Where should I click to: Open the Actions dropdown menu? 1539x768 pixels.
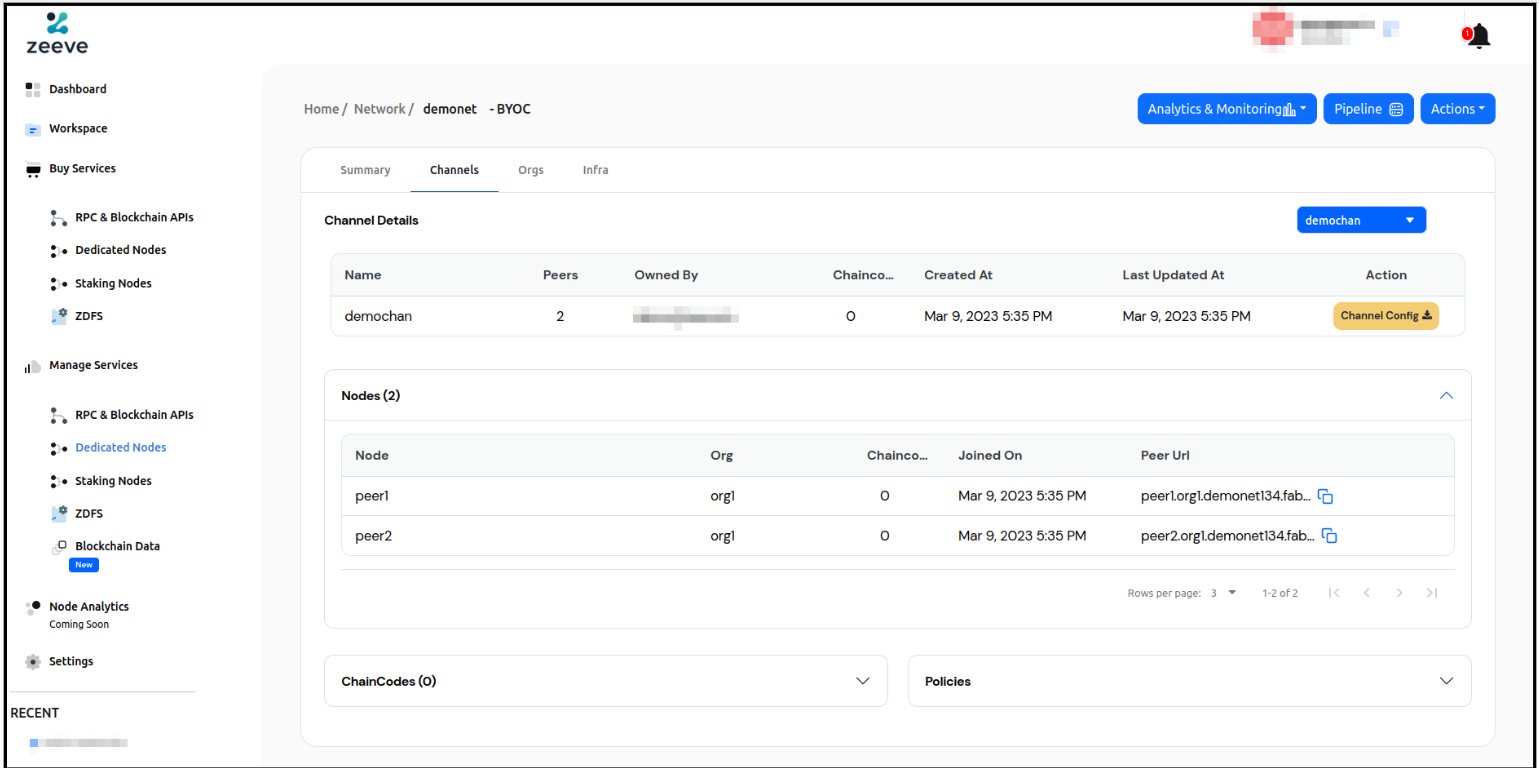pos(1457,109)
